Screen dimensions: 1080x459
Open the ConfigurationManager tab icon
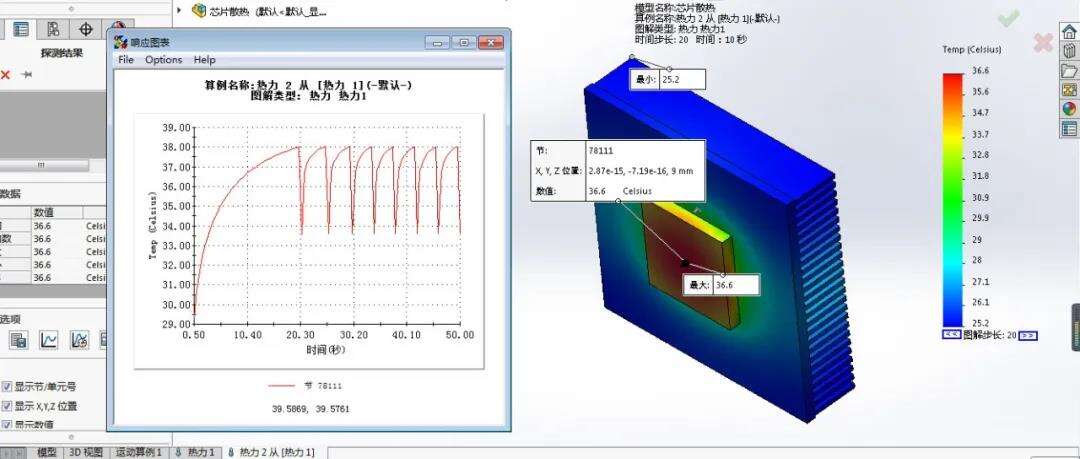(x=54, y=29)
